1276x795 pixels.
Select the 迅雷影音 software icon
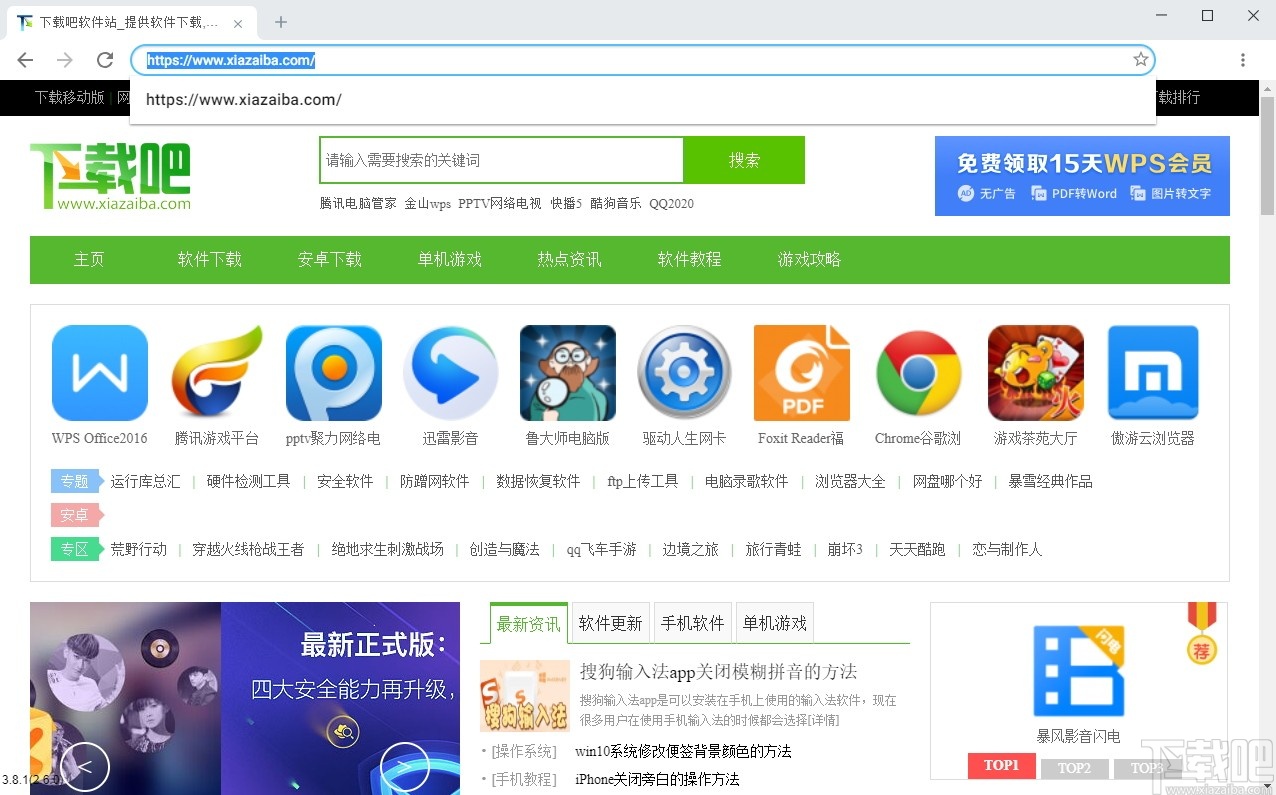(x=450, y=372)
